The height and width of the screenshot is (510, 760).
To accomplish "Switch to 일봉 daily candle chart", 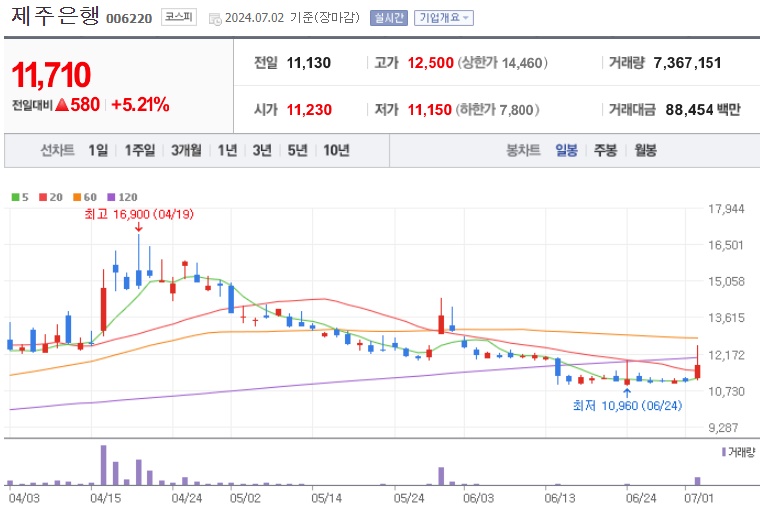I will (x=566, y=150).
